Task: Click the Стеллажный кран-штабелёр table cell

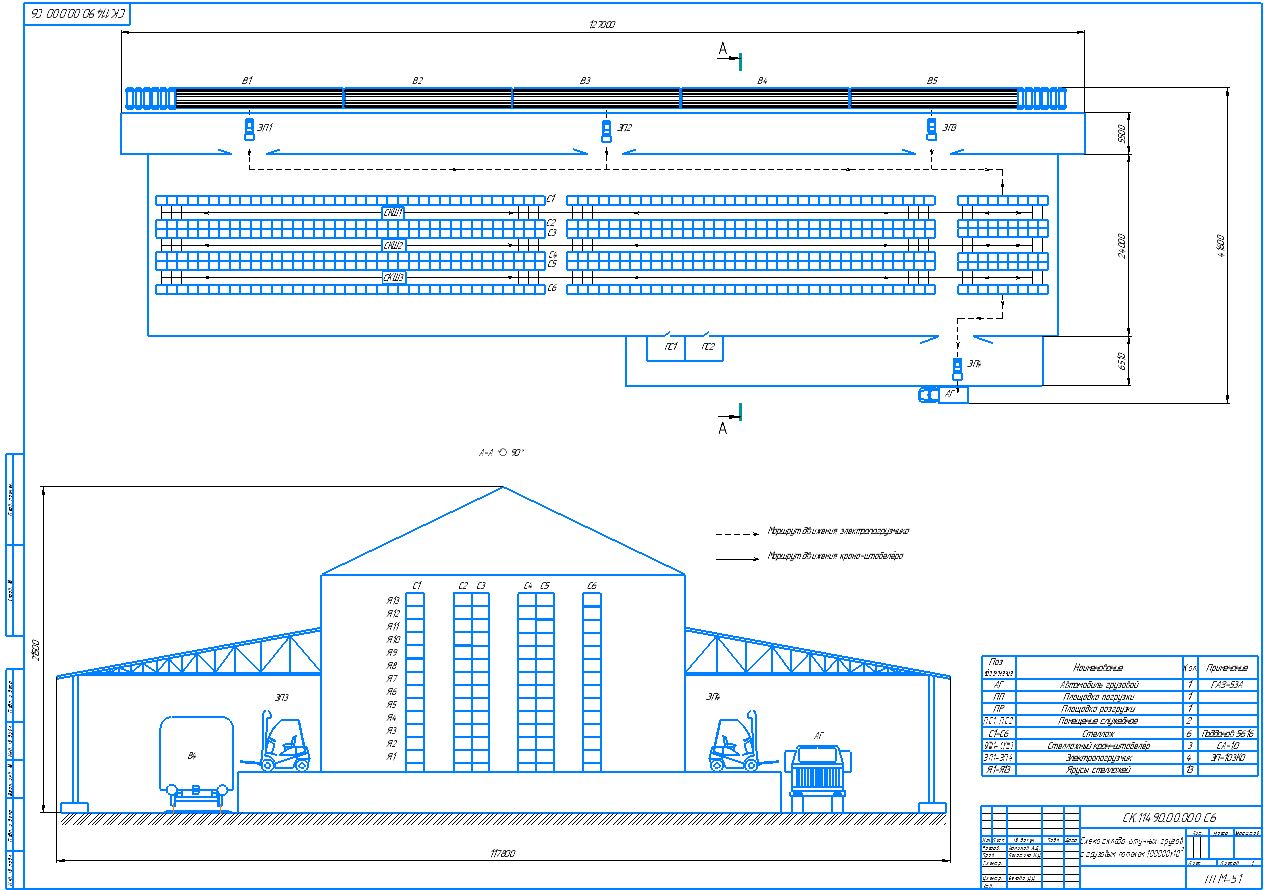Action: coord(1099,746)
